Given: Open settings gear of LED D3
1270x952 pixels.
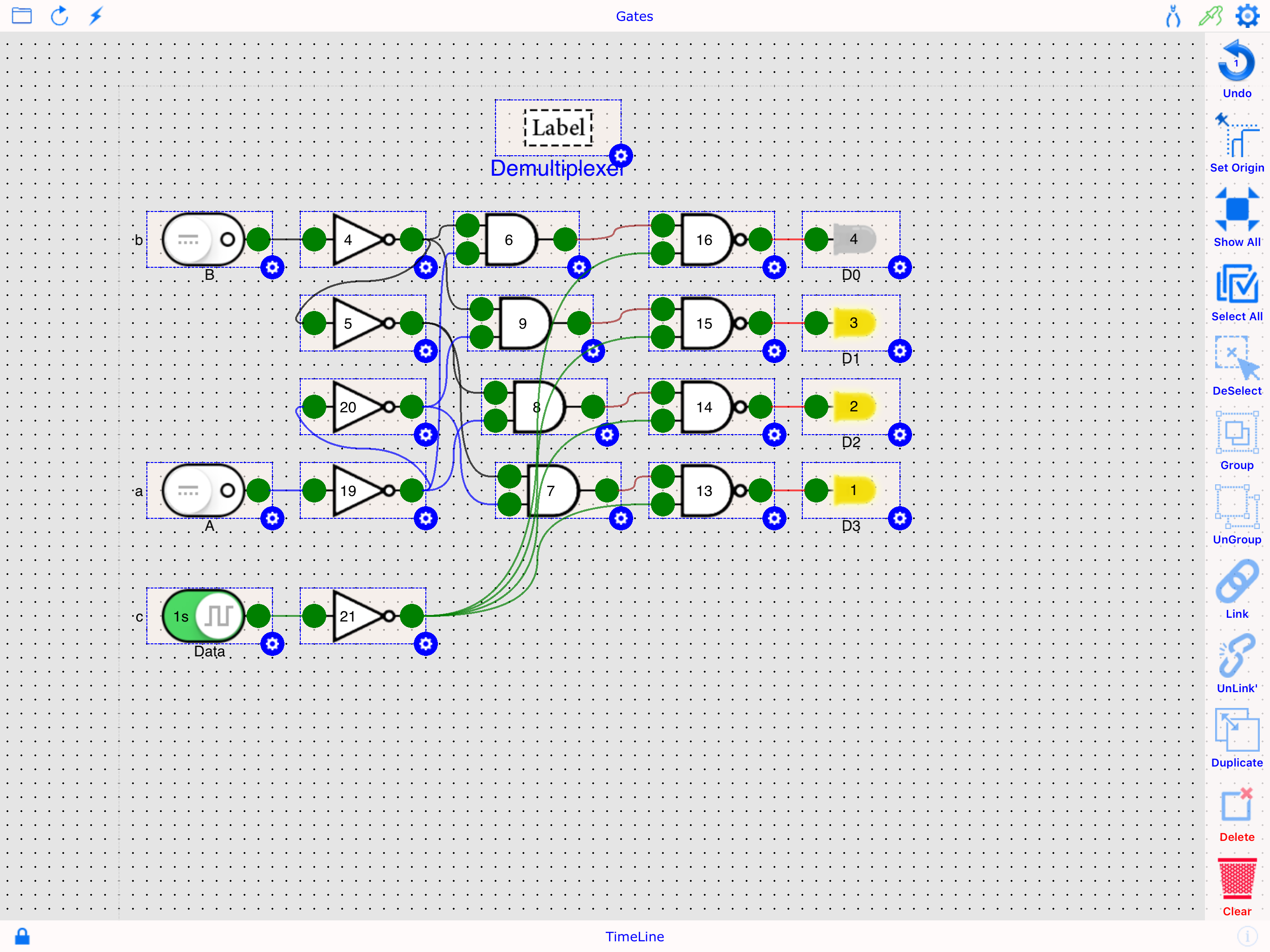Looking at the screenshot, I should (900, 518).
